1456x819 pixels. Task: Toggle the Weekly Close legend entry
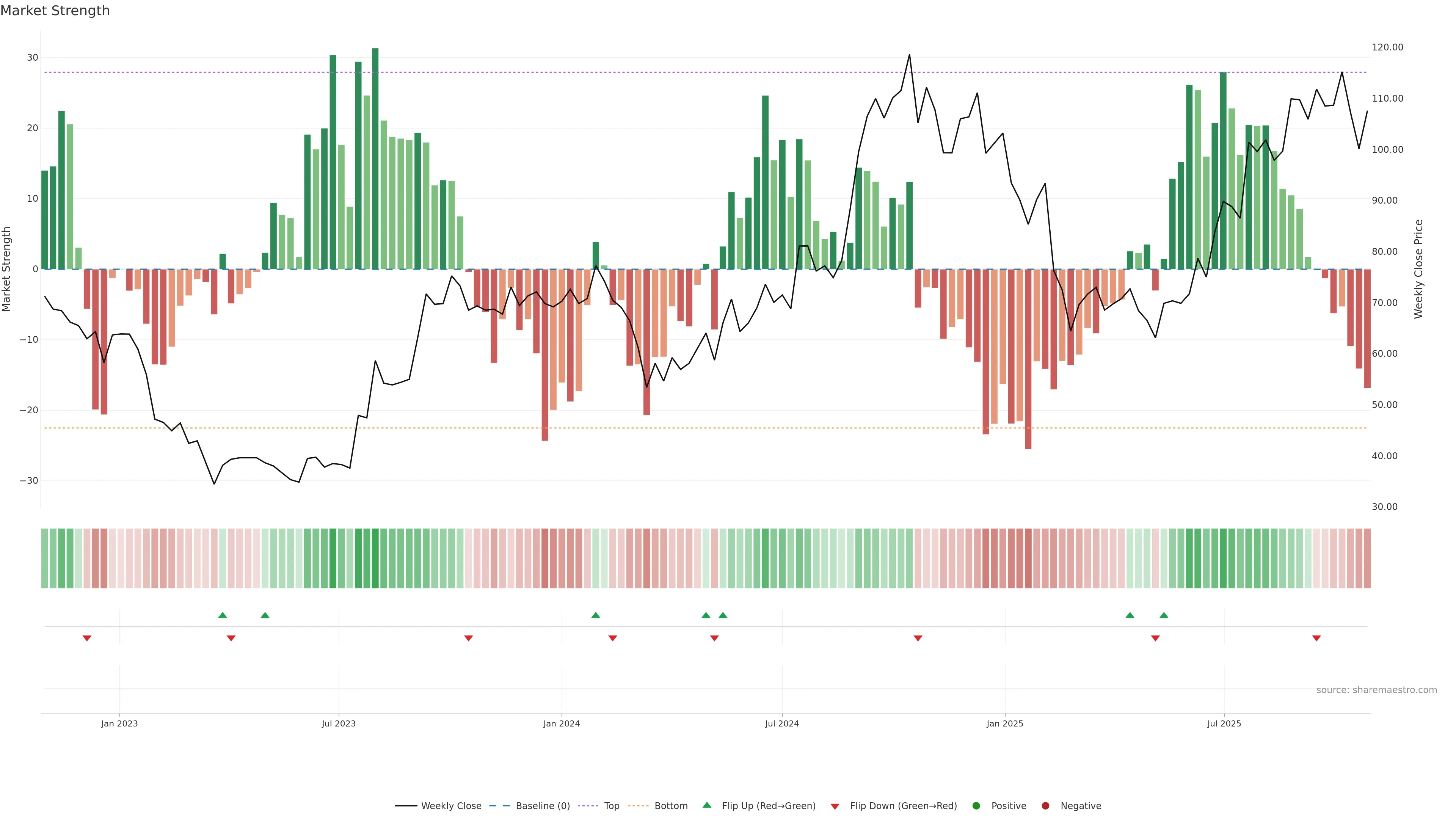(x=450, y=805)
